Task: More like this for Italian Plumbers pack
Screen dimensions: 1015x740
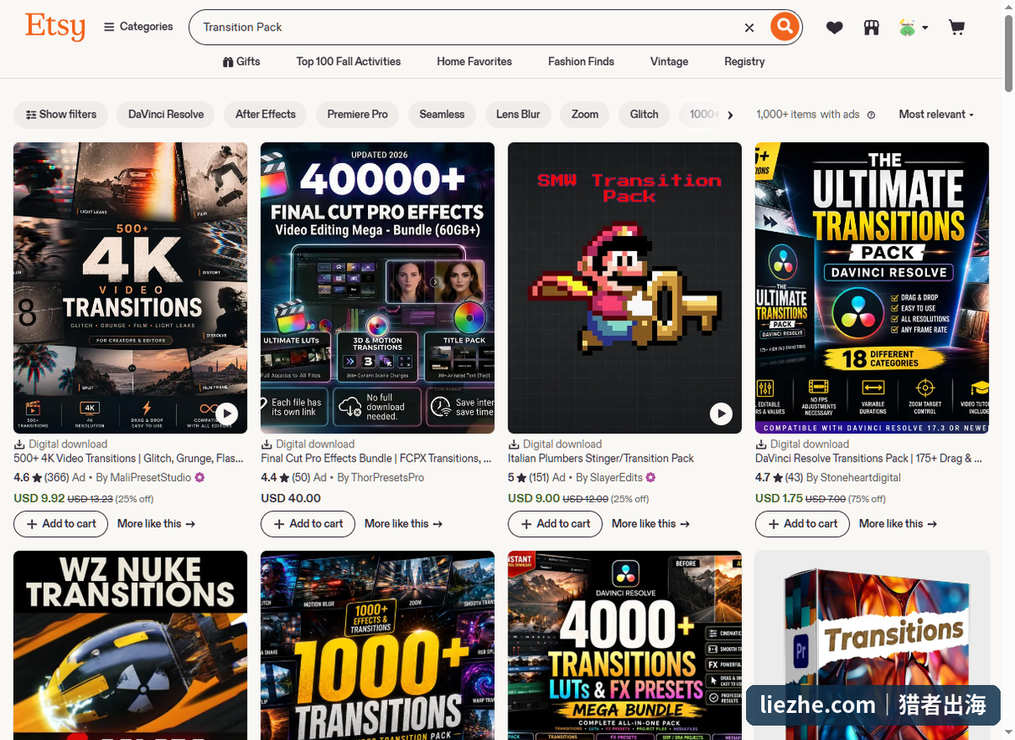Action: coord(651,524)
